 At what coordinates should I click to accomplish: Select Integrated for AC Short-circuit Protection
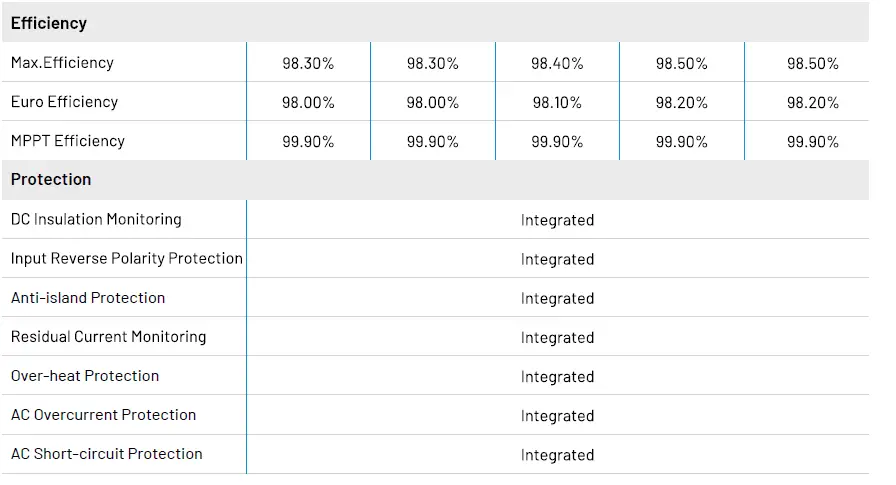point(557,455)
